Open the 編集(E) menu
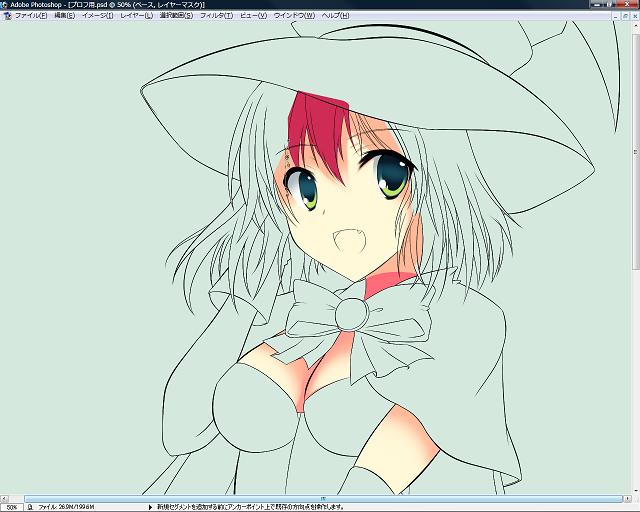 (x=64, y=16)
